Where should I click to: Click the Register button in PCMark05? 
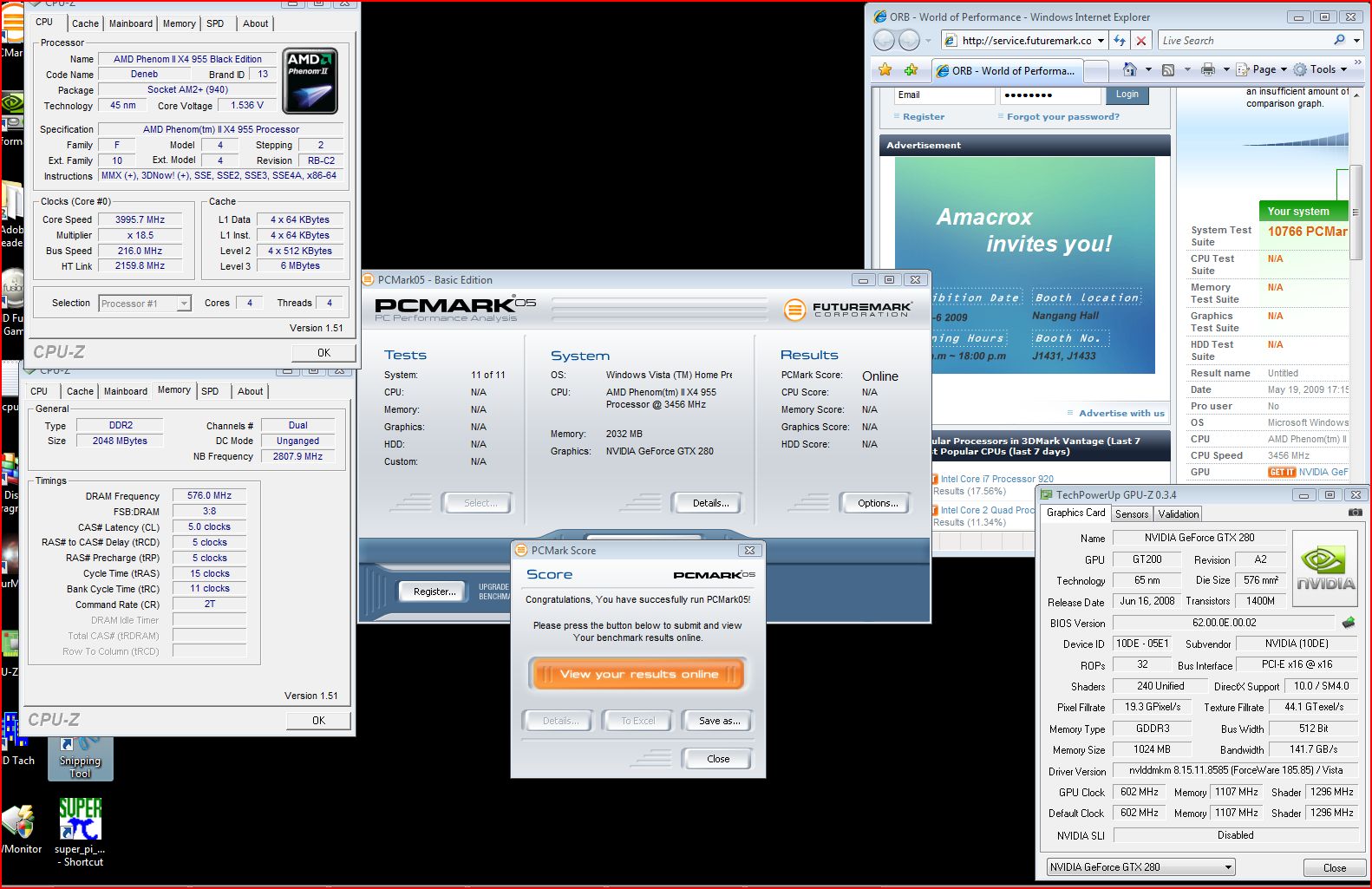[x=434, y=592]
